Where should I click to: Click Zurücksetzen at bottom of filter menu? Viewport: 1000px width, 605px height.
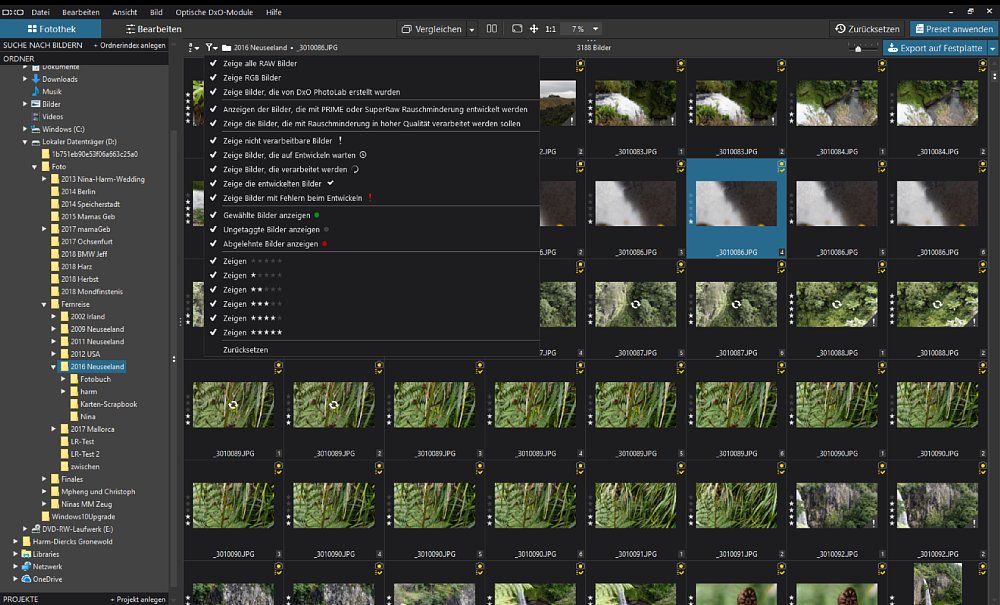246,350
